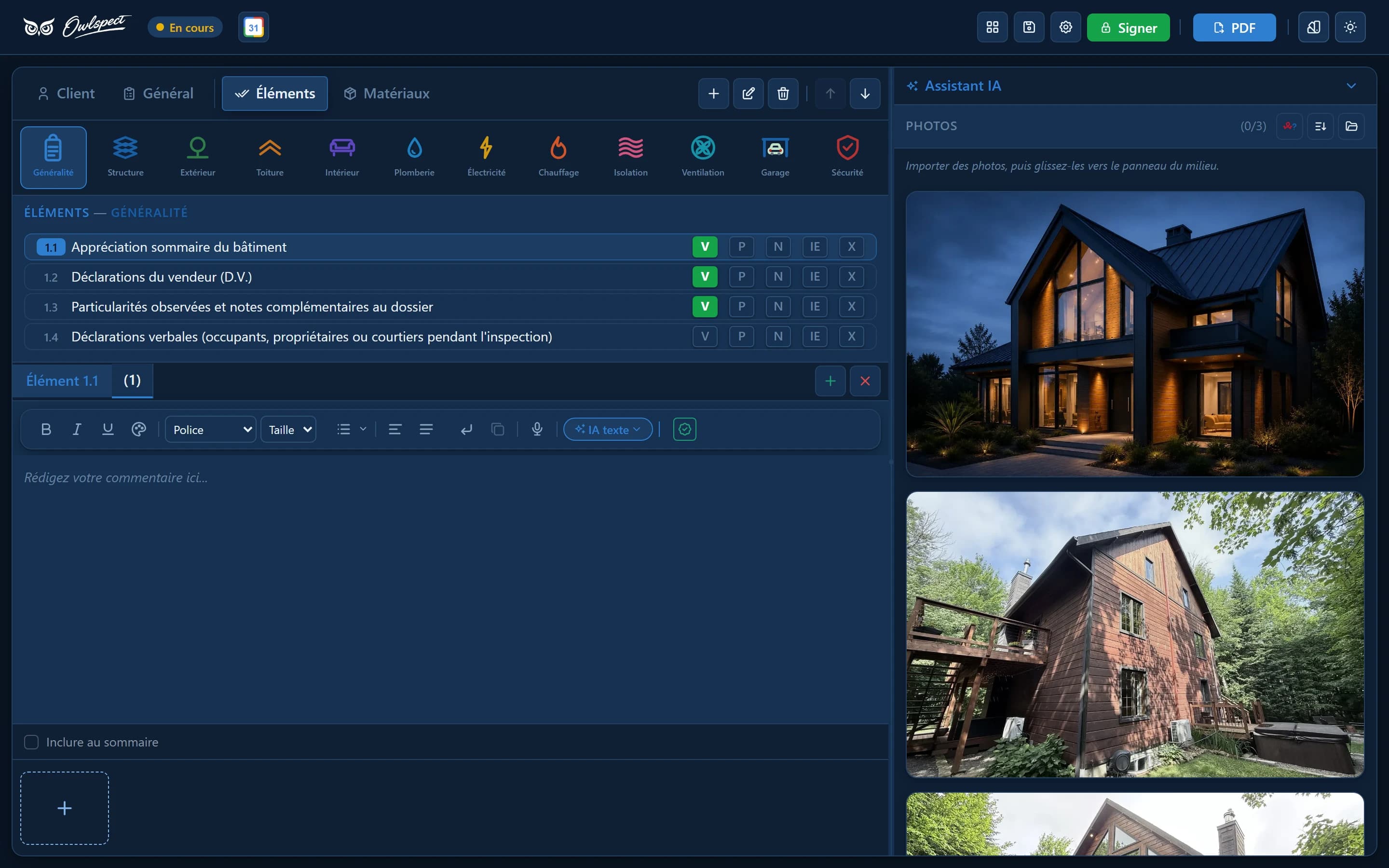Image resolution: width=1389 pixels, height=868 pixels.
Task: Select the Sécurité category icon
Action: click(x=847, y=157)
